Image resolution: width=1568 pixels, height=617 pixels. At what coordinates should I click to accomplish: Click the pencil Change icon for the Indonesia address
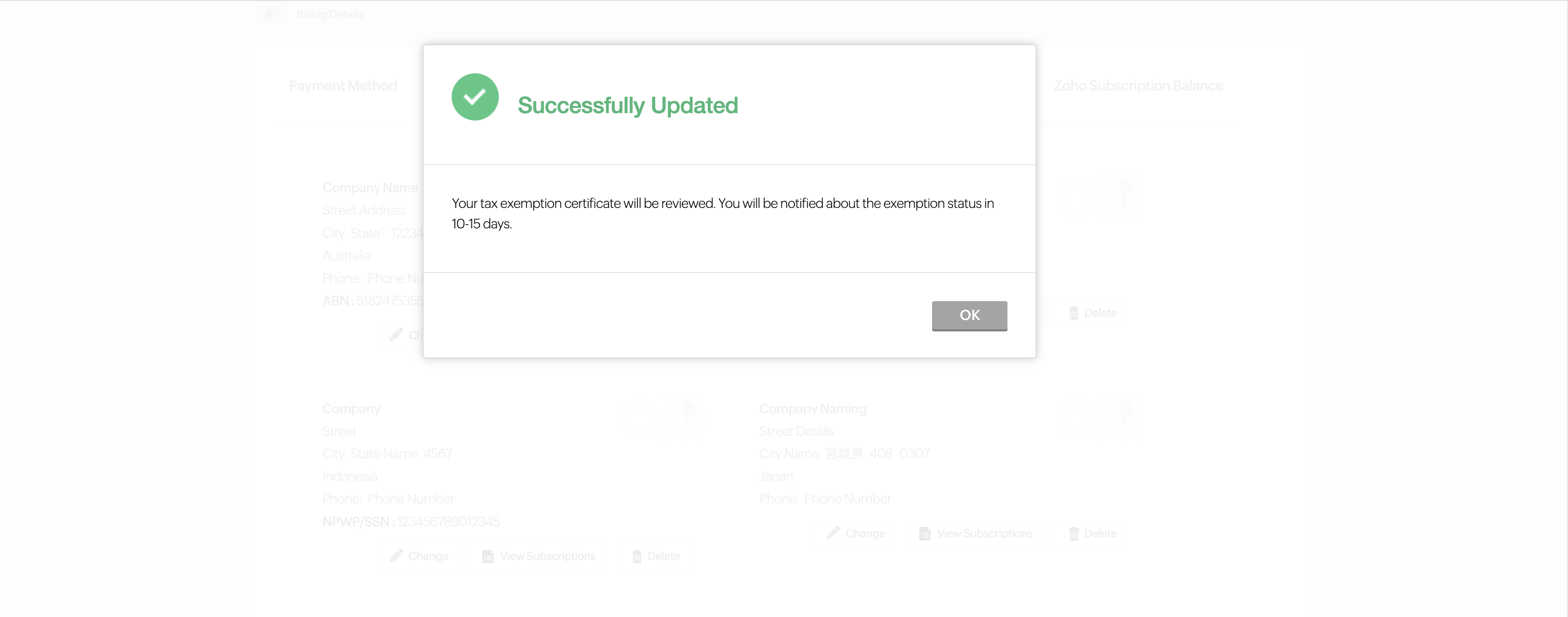[x=397, y=556]
